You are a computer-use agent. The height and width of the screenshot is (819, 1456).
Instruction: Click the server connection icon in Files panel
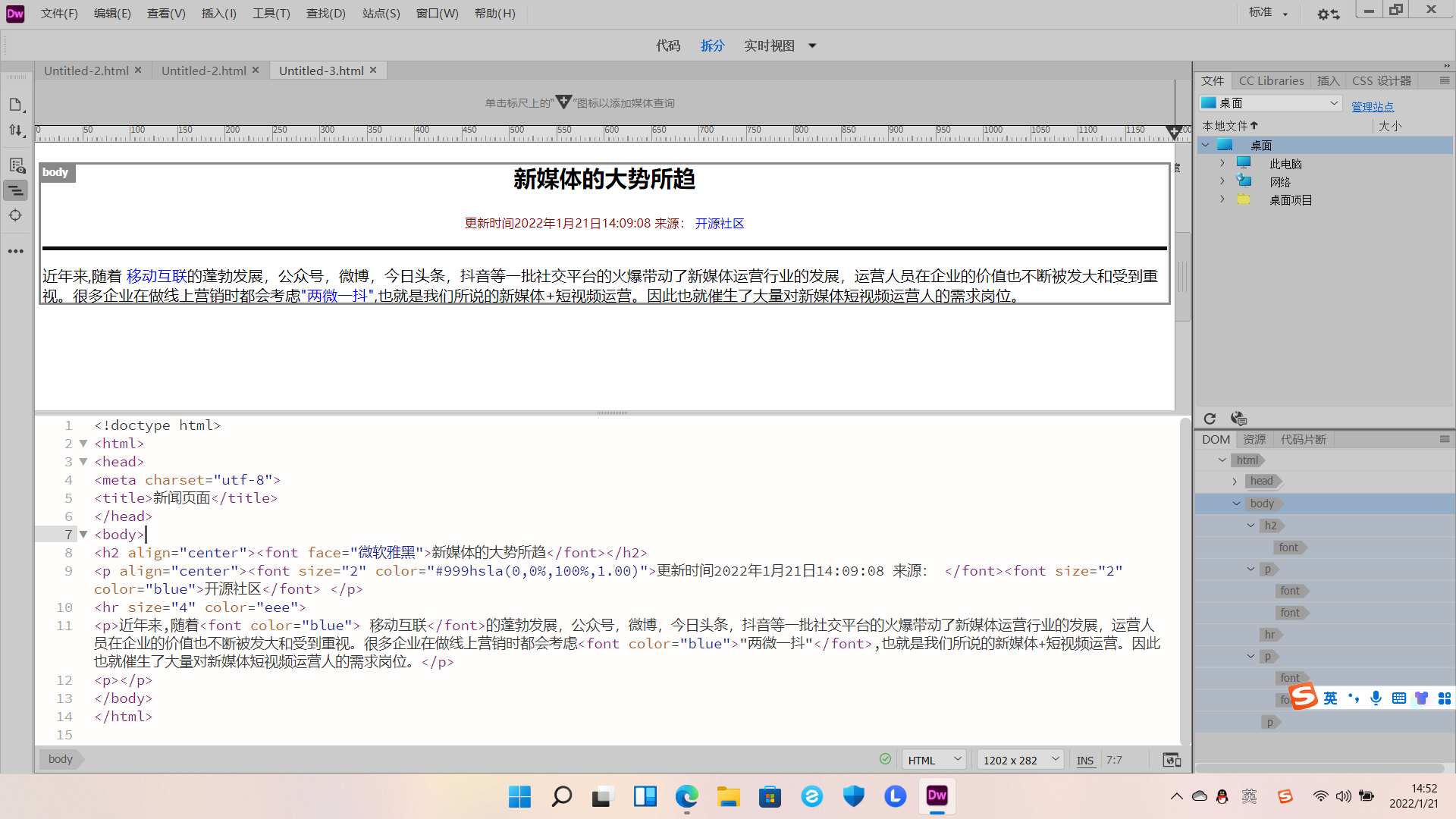tap(1238, 419)
